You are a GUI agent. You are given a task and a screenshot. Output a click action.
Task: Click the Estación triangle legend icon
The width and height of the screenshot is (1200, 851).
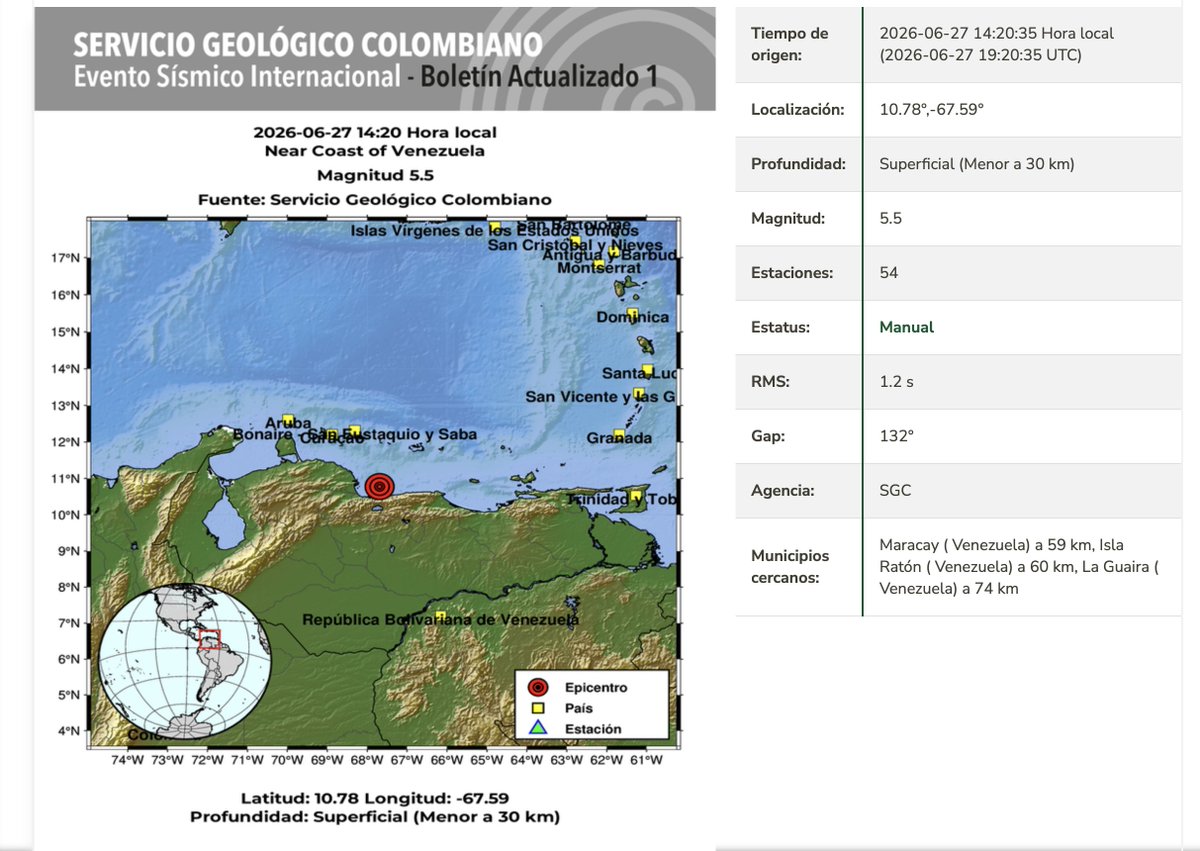pos(538,728)
